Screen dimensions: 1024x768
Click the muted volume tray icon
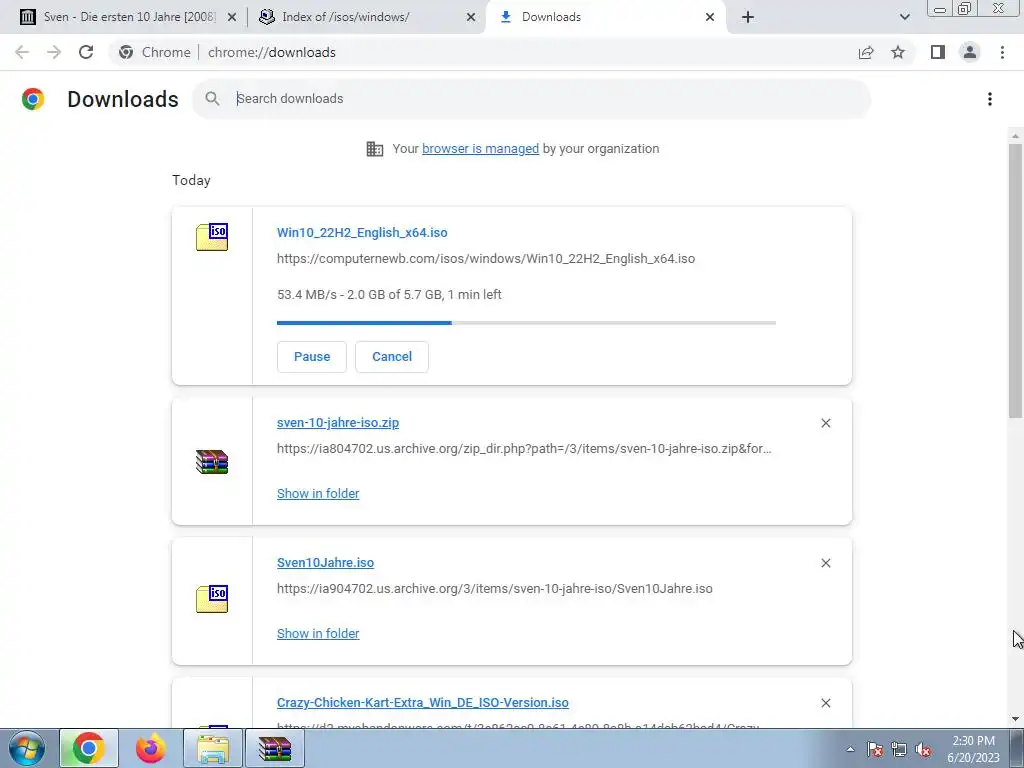(x=923, y=749)
